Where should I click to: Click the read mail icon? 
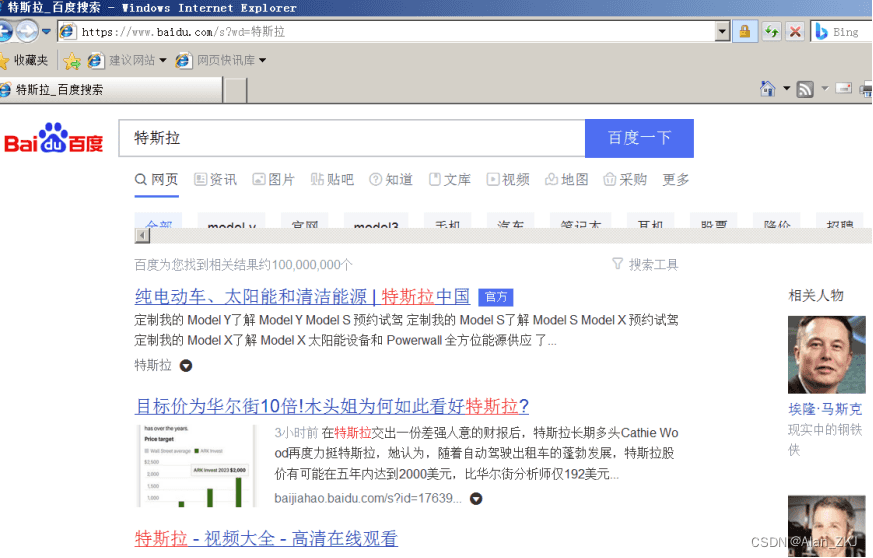coord(843,89)
